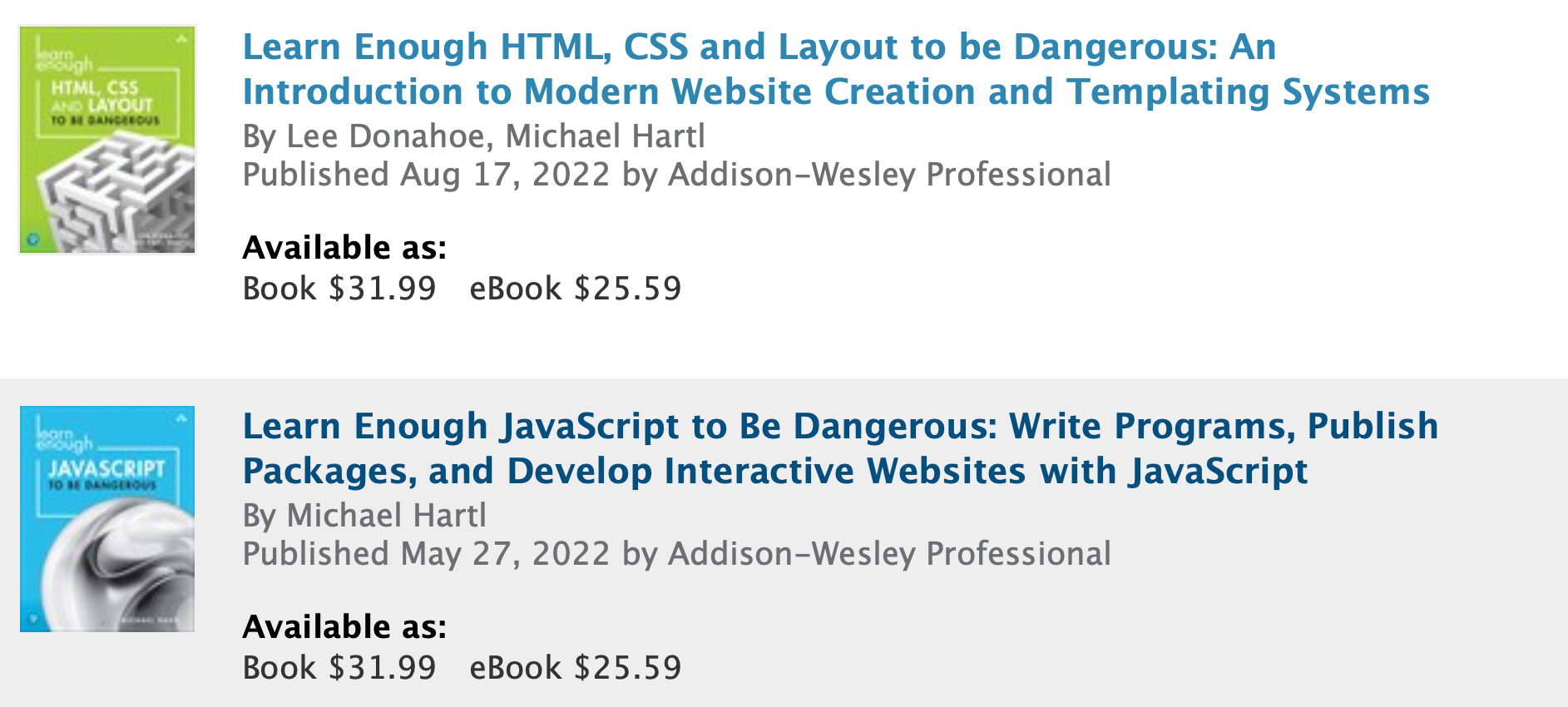Click the "Published Aug 17, 2022" date
1568x707 pixels.
426,175
